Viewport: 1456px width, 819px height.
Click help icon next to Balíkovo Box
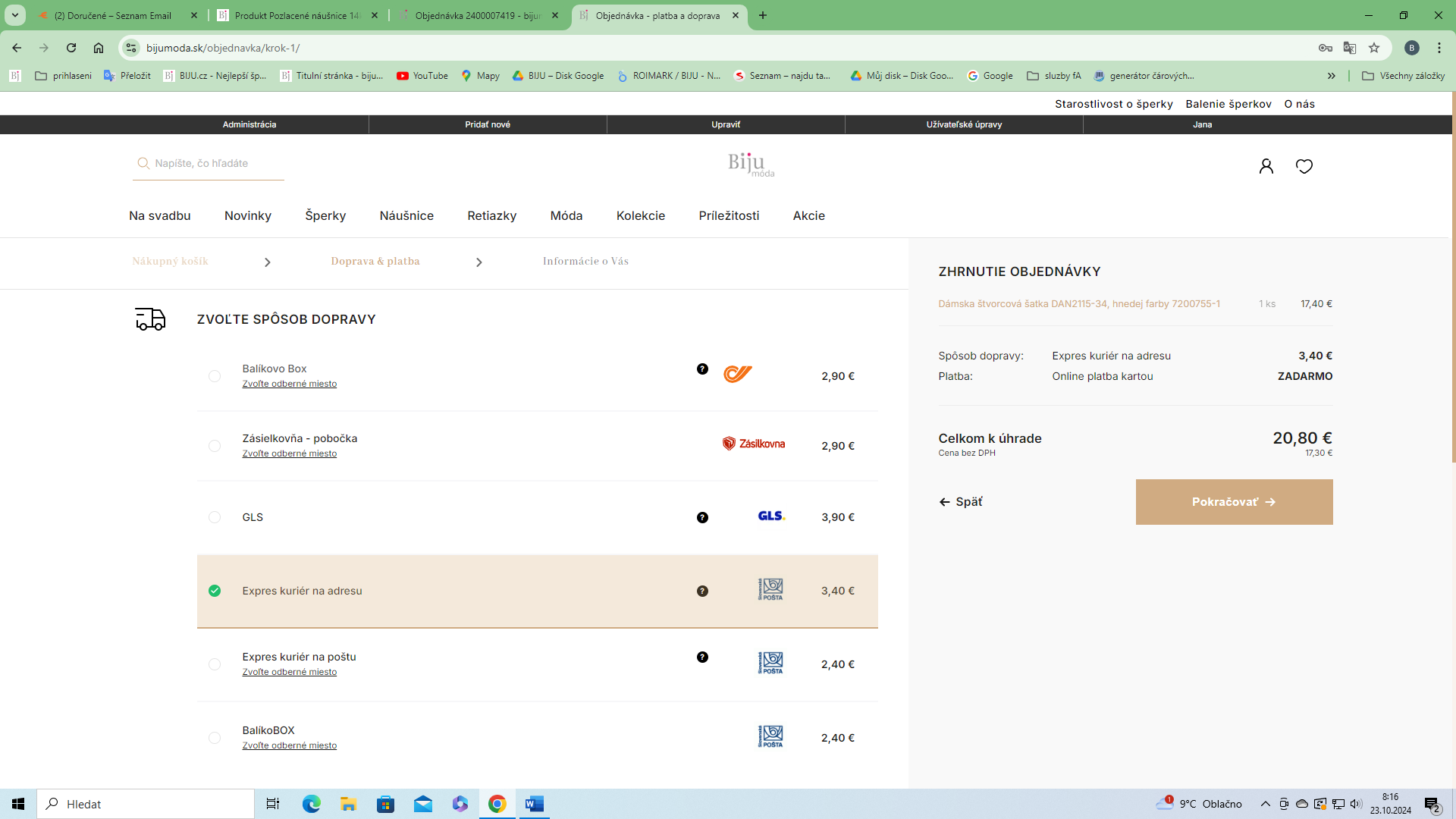702,369
